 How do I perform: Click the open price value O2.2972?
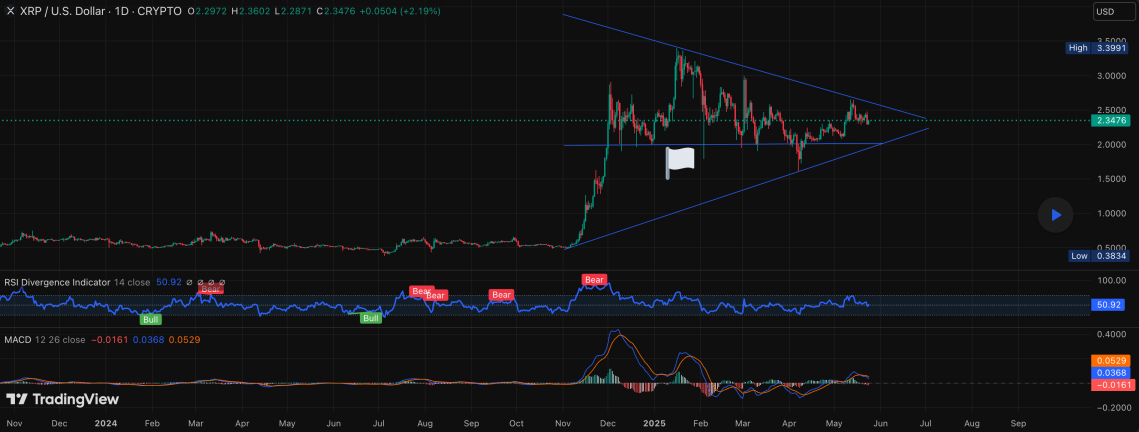[208, 12]
